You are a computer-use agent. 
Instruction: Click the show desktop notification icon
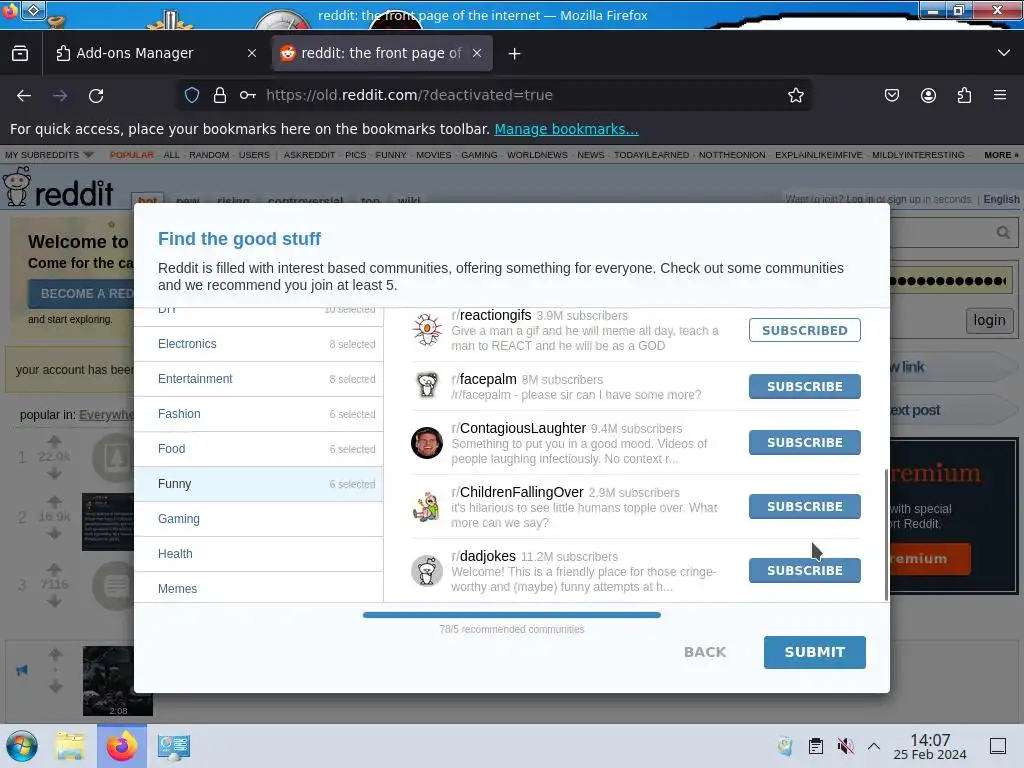tap(998, 746)
